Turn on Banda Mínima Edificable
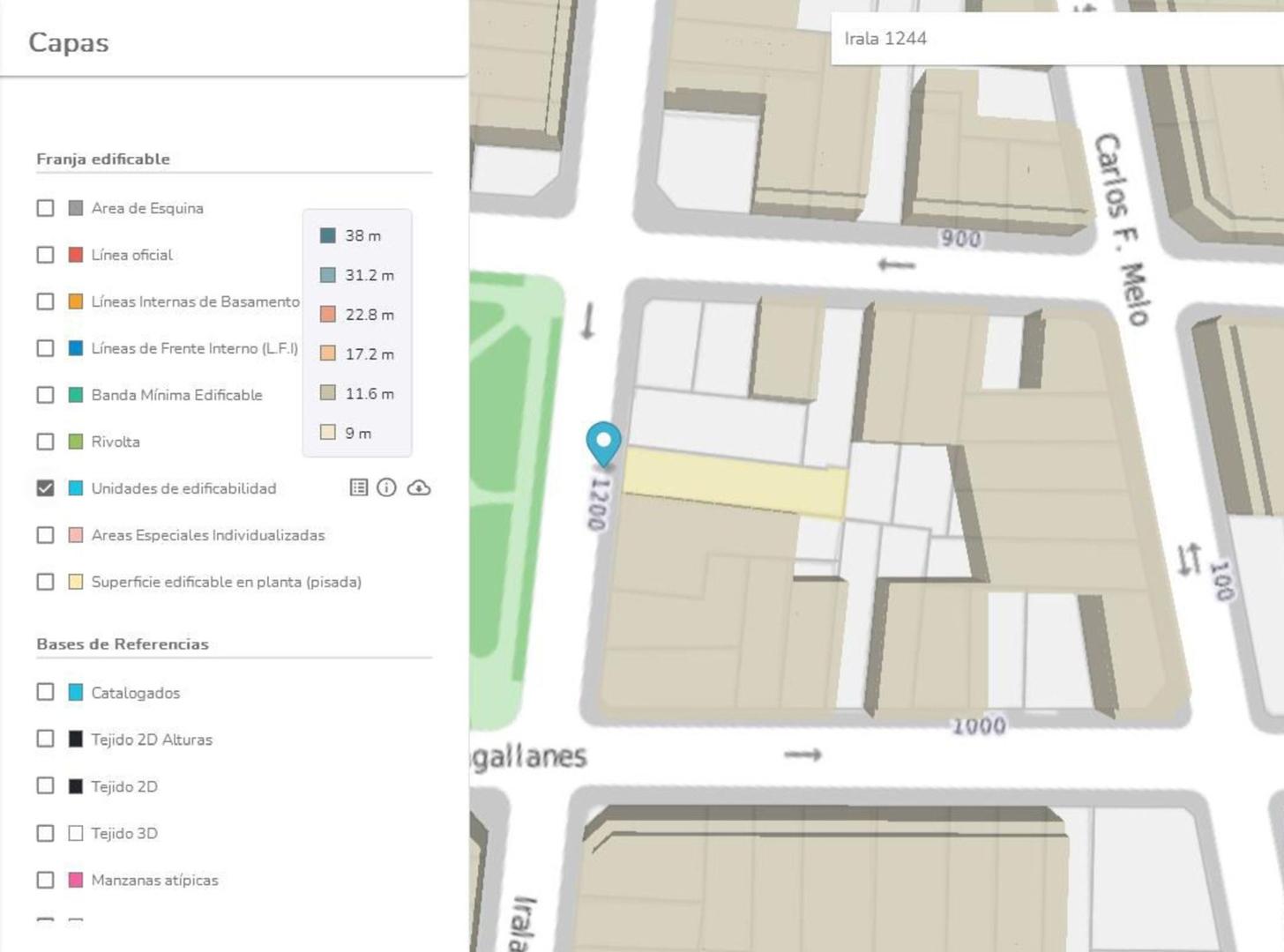Screen dimensions: 1284x952 click(45, 395)
